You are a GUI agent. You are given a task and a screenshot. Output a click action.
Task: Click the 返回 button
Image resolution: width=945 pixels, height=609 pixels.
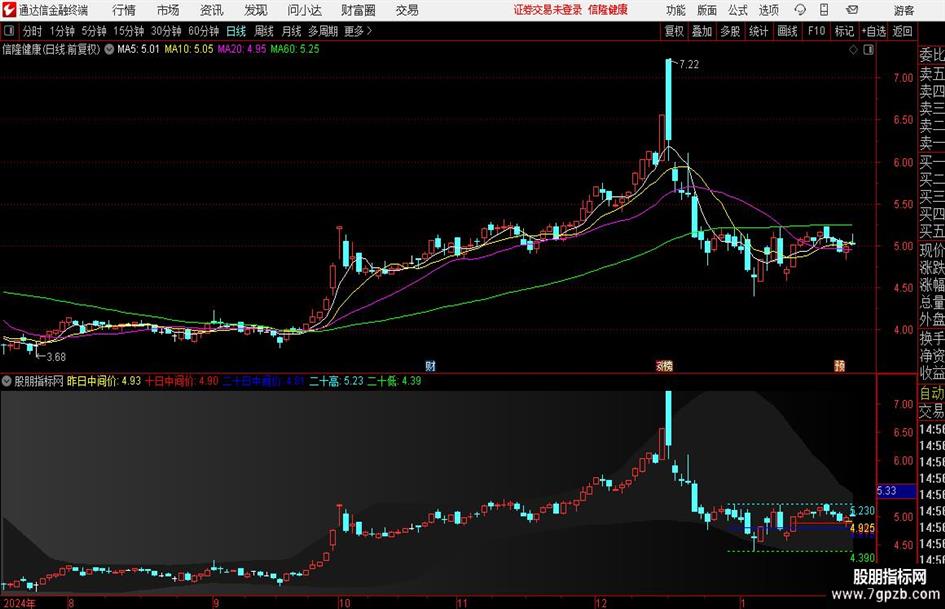902,31
